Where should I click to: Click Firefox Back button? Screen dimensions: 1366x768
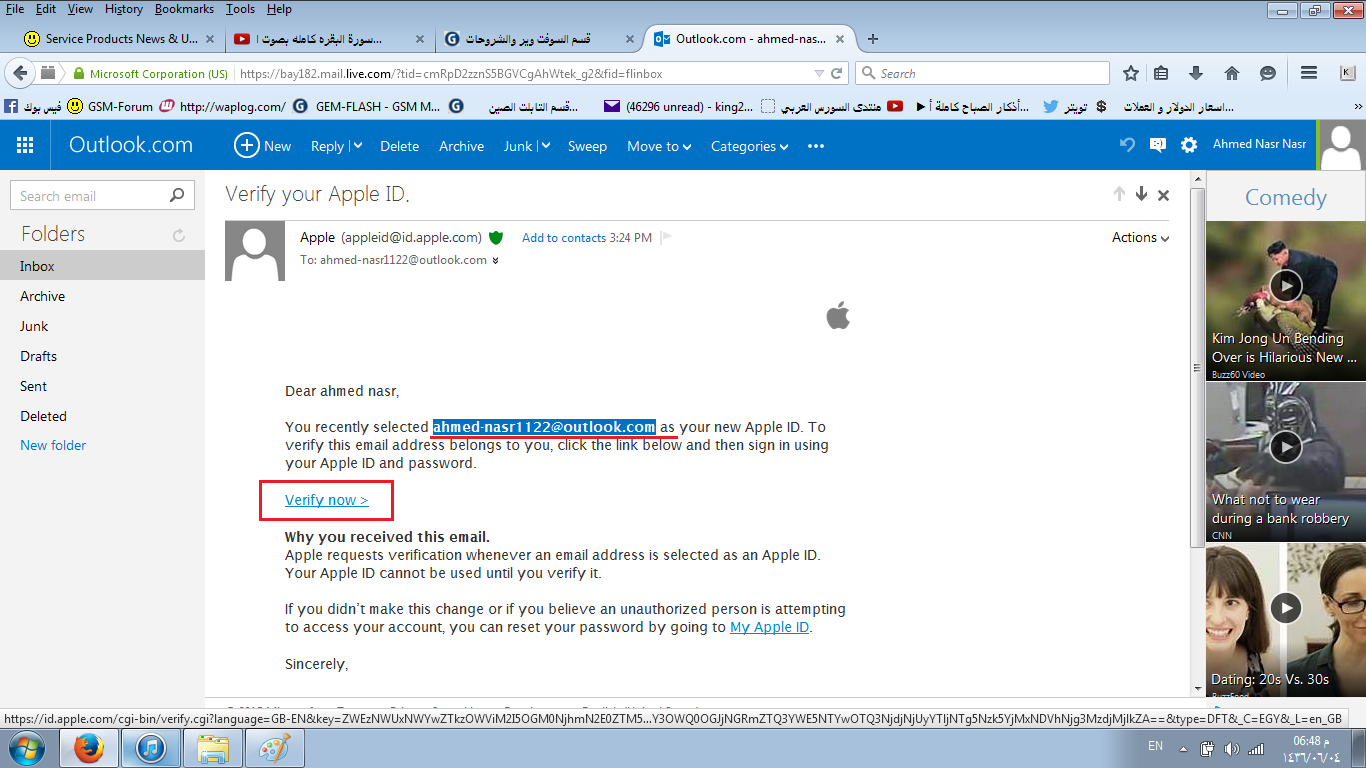[21, 73]
